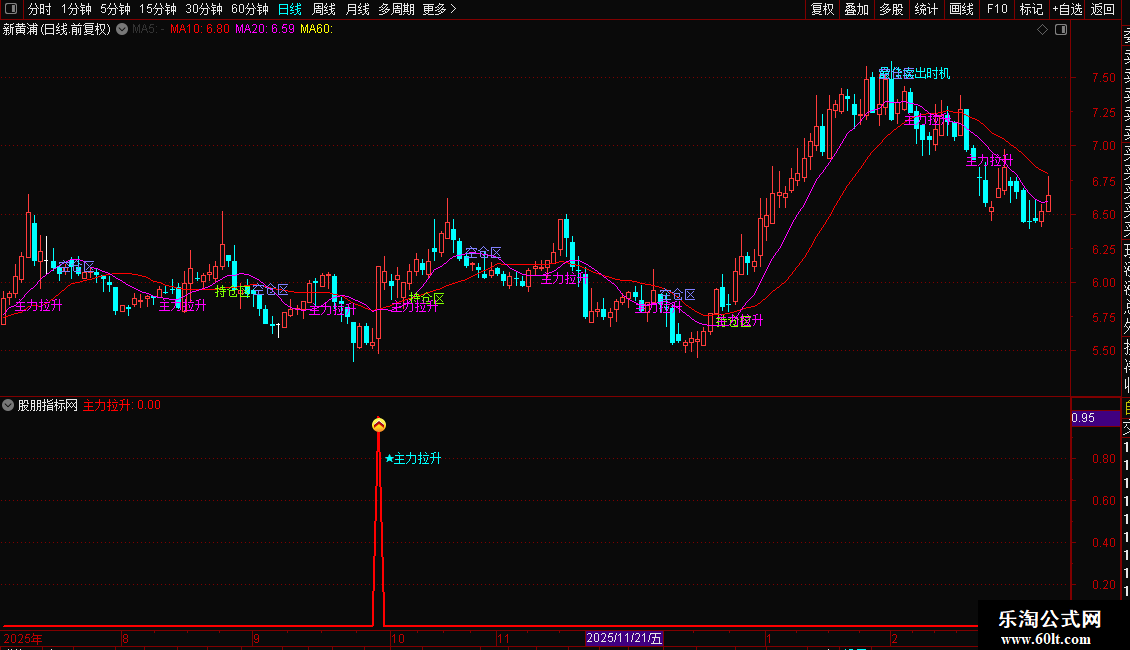
Task: Select the 15分钟 period tab
Action: [157, 9]
